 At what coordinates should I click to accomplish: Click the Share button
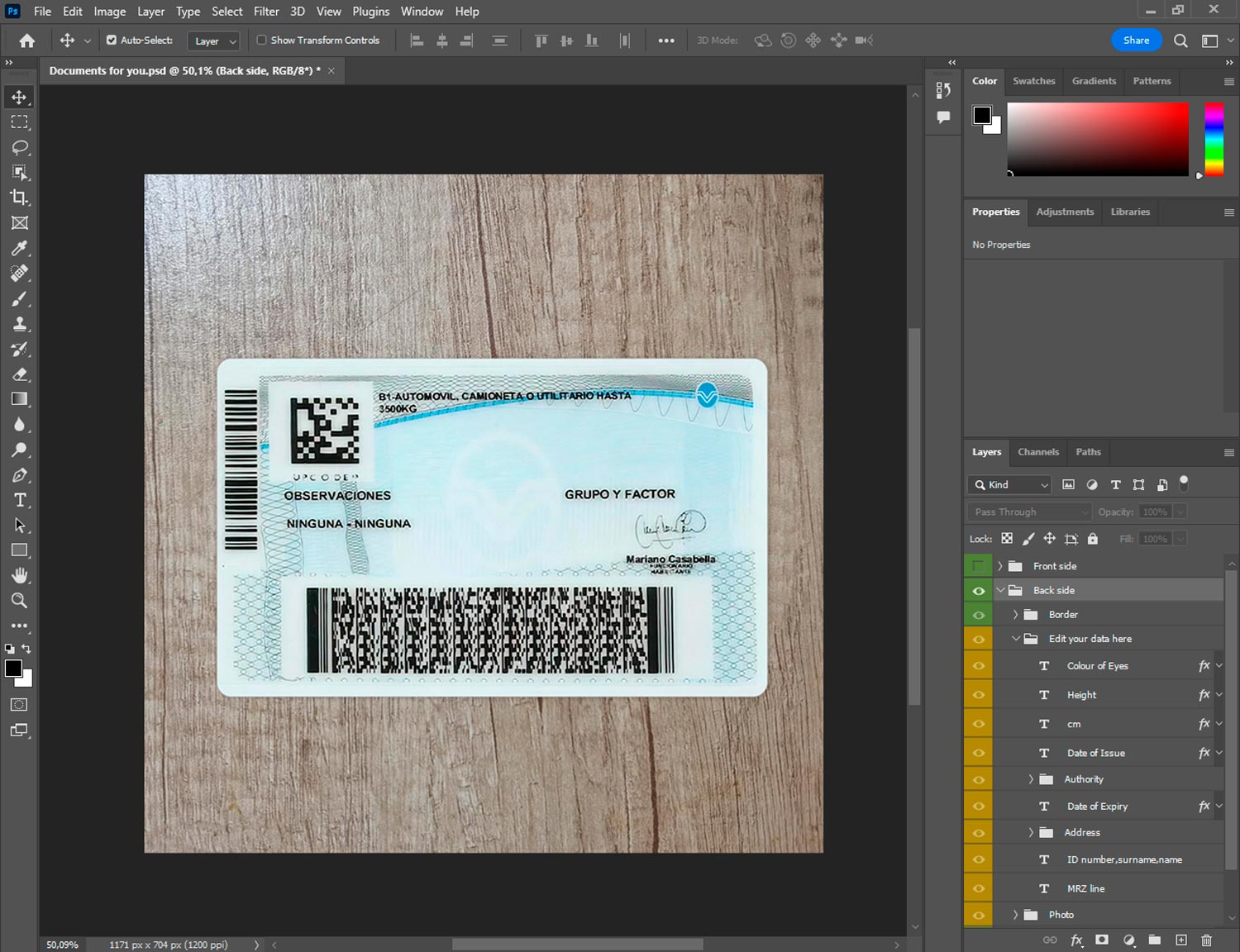coord(1136,40)
